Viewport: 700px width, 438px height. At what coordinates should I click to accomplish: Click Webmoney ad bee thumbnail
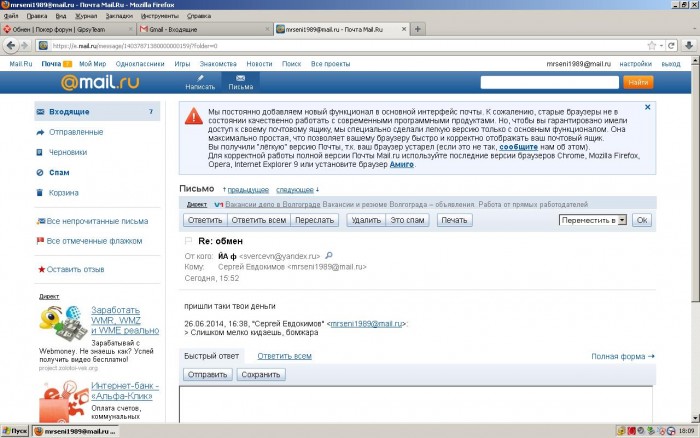tap(63, 323)
